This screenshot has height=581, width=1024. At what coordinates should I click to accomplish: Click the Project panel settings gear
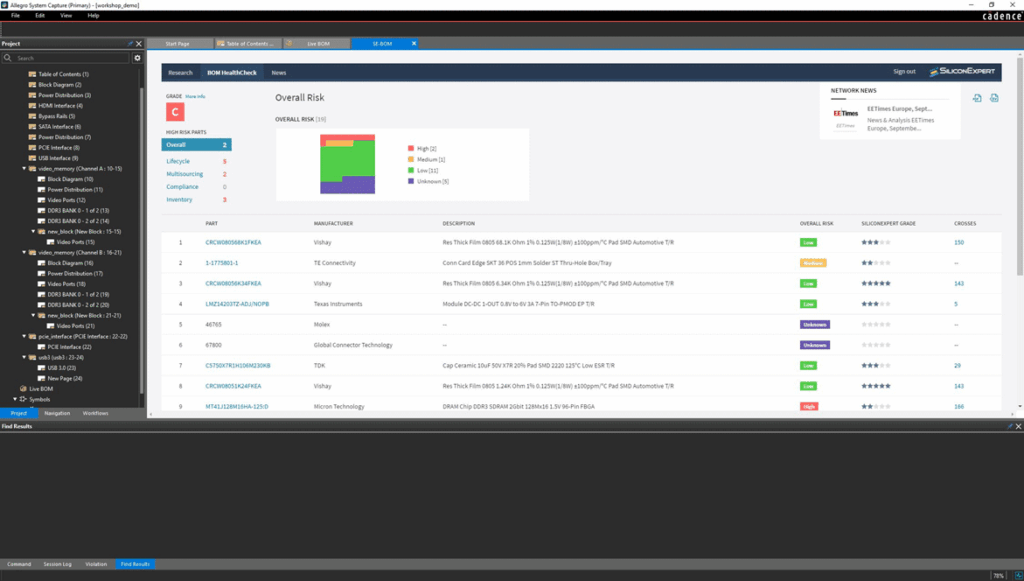(137, 58)
